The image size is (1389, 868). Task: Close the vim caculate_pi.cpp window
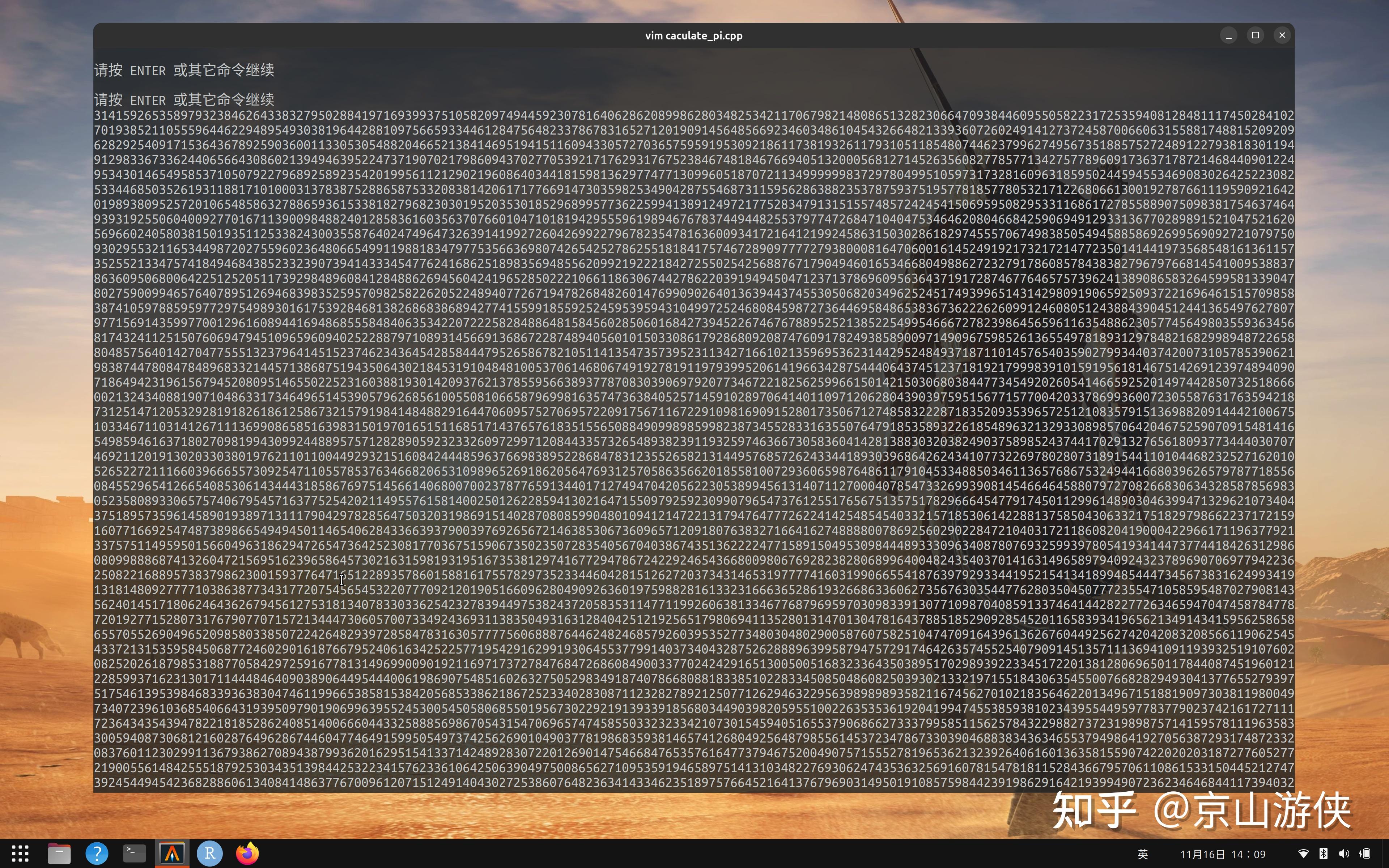click(x=1282, y=35)
